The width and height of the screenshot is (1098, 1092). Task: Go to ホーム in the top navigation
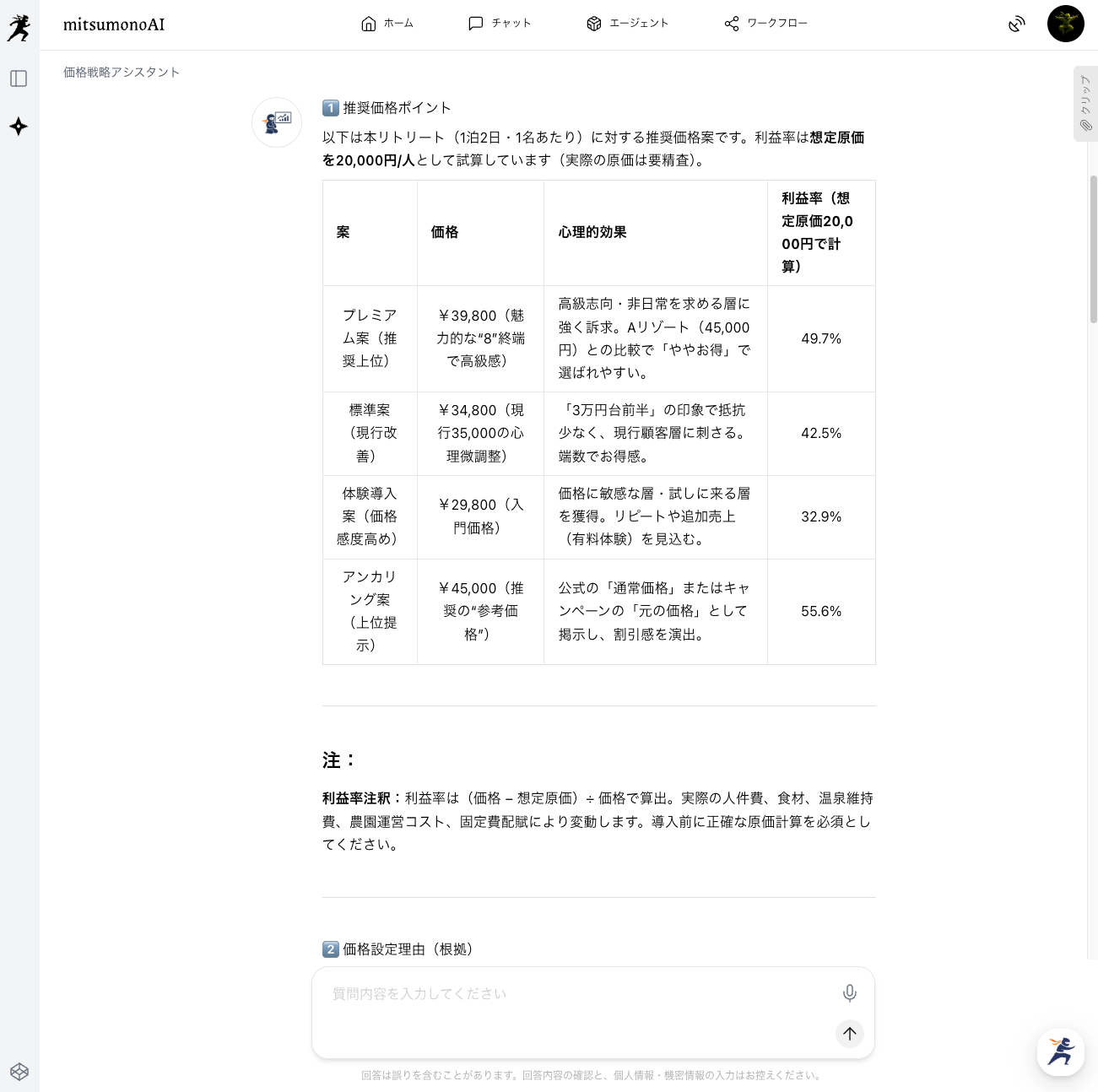point(387,24)
